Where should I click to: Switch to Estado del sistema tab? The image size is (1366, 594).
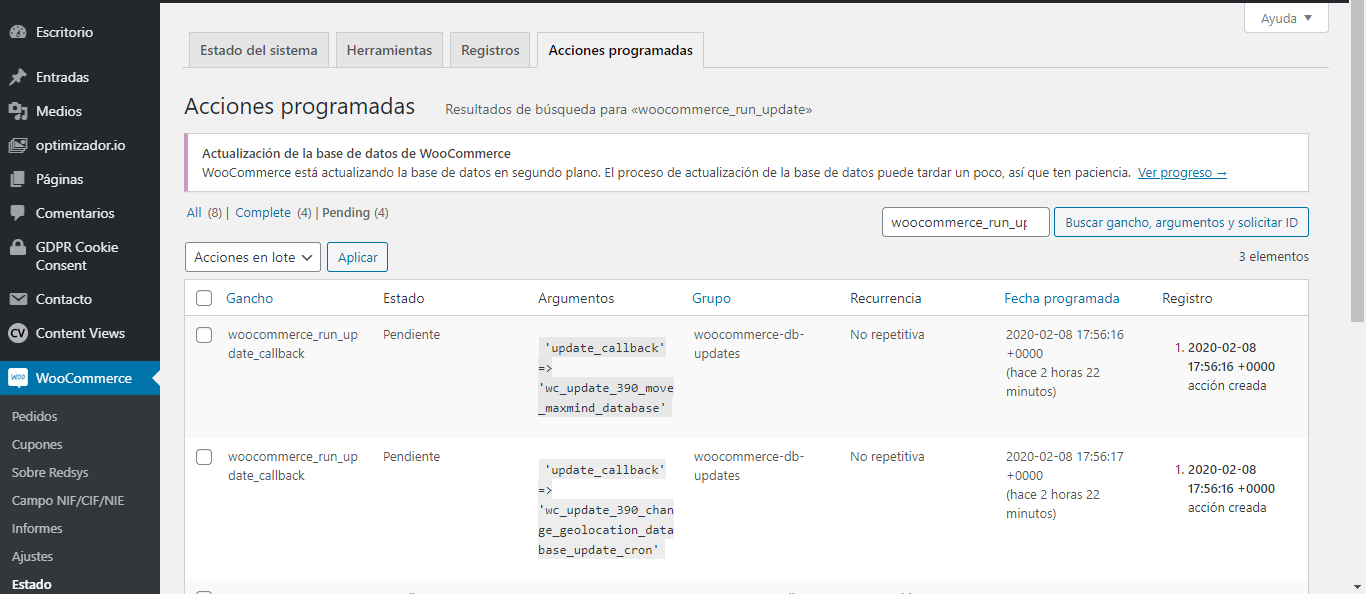pyautogui.click(x=259, y=50)
